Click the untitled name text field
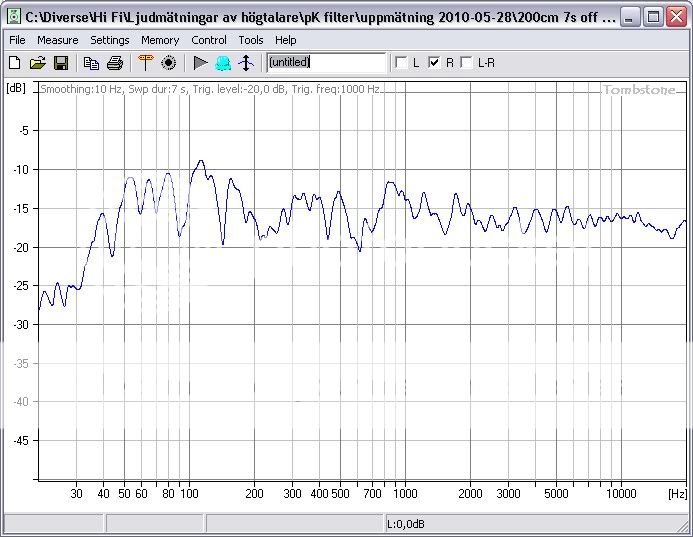This screenshot has height=537, width=693. coord(325,63)
